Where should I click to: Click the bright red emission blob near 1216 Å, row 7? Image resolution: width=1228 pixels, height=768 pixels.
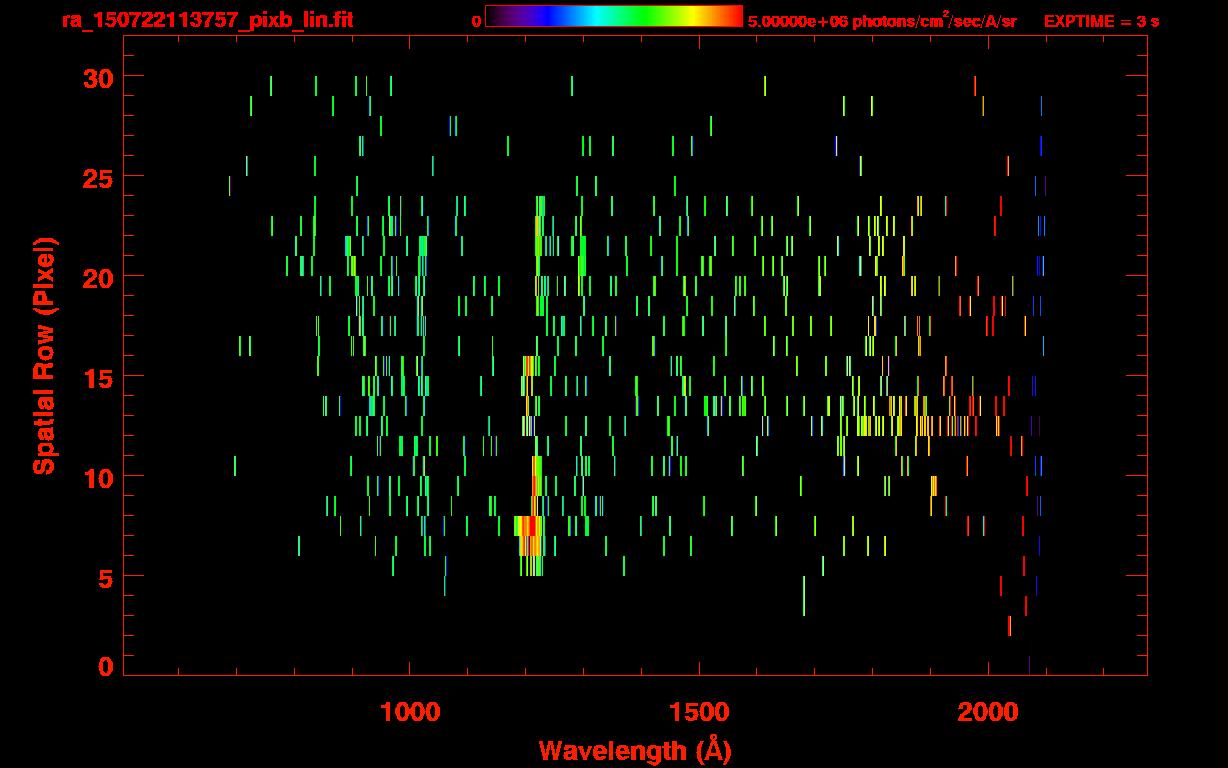click(x=530, y=536)
